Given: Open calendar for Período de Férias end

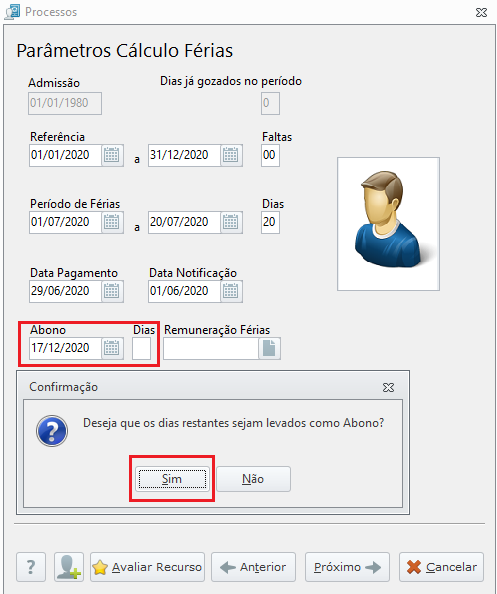Looking at the screenshot, I should (231, 222).
